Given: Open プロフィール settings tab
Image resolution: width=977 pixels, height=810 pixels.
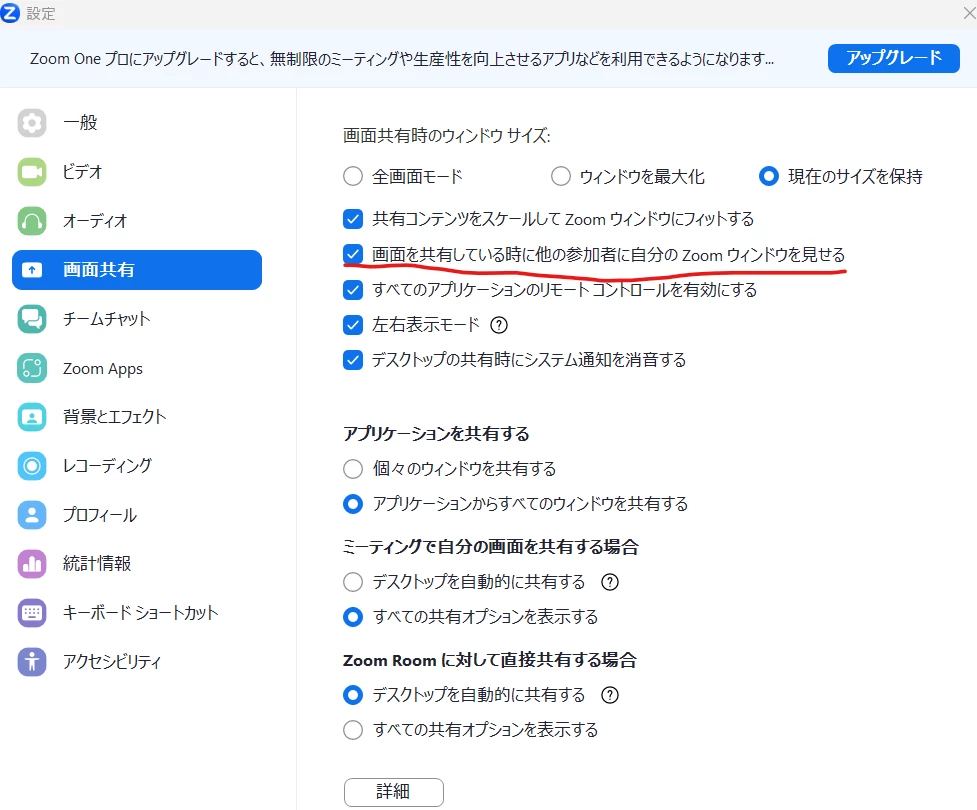Looking at the screenshot, I should (x=136, y=515).
